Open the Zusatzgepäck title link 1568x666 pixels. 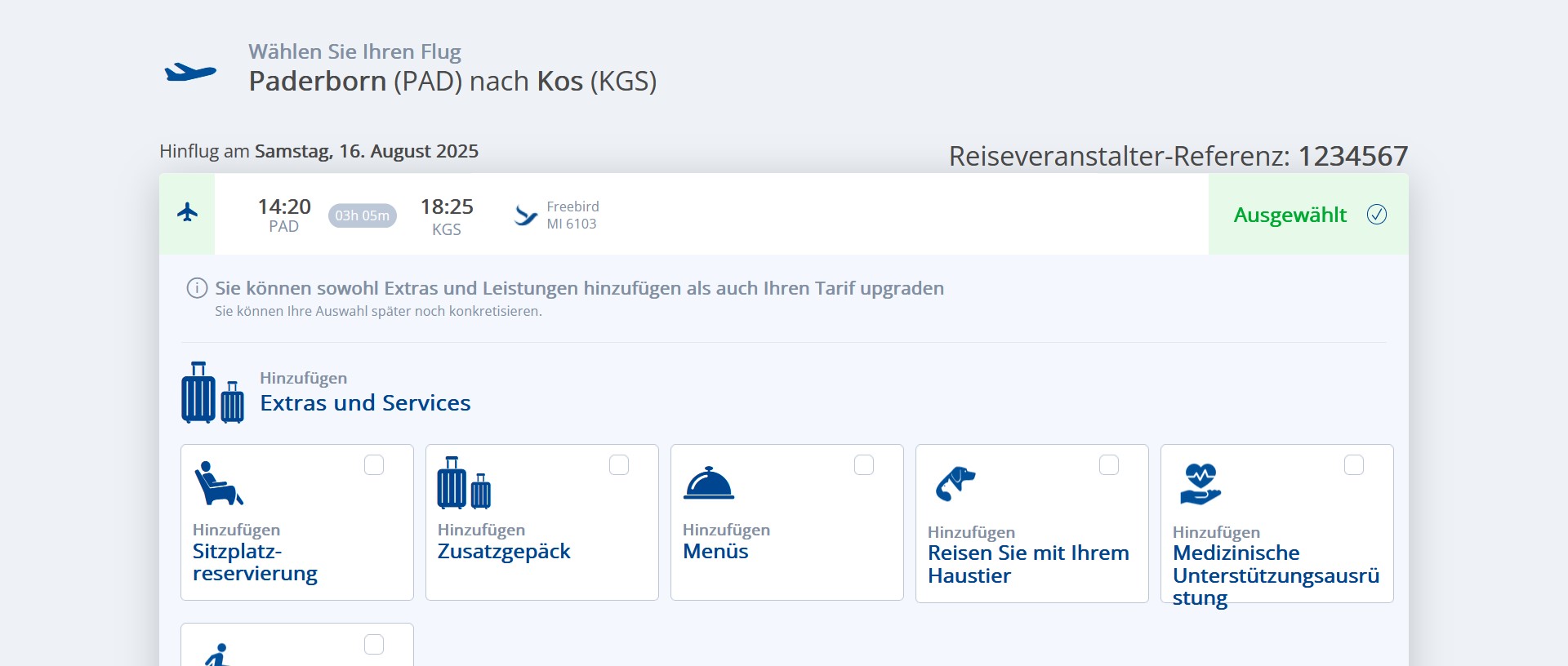504,552
